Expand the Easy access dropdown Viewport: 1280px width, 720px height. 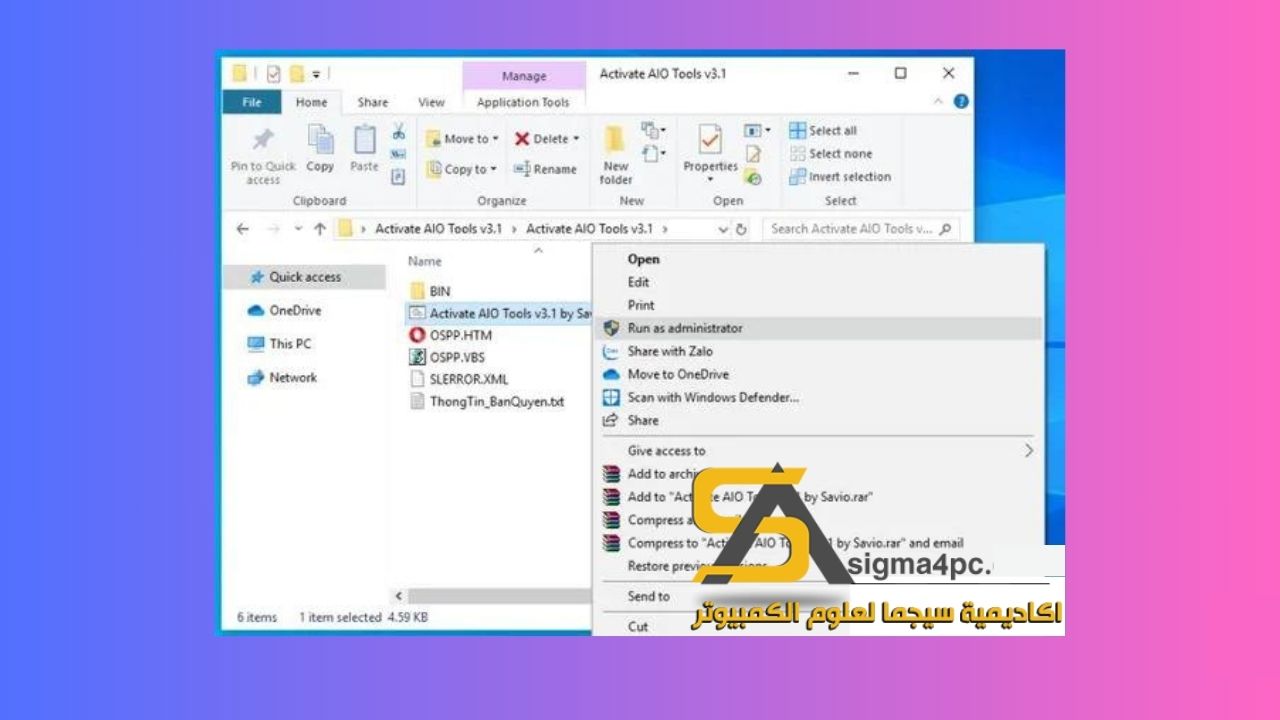[x=653, y=153]
